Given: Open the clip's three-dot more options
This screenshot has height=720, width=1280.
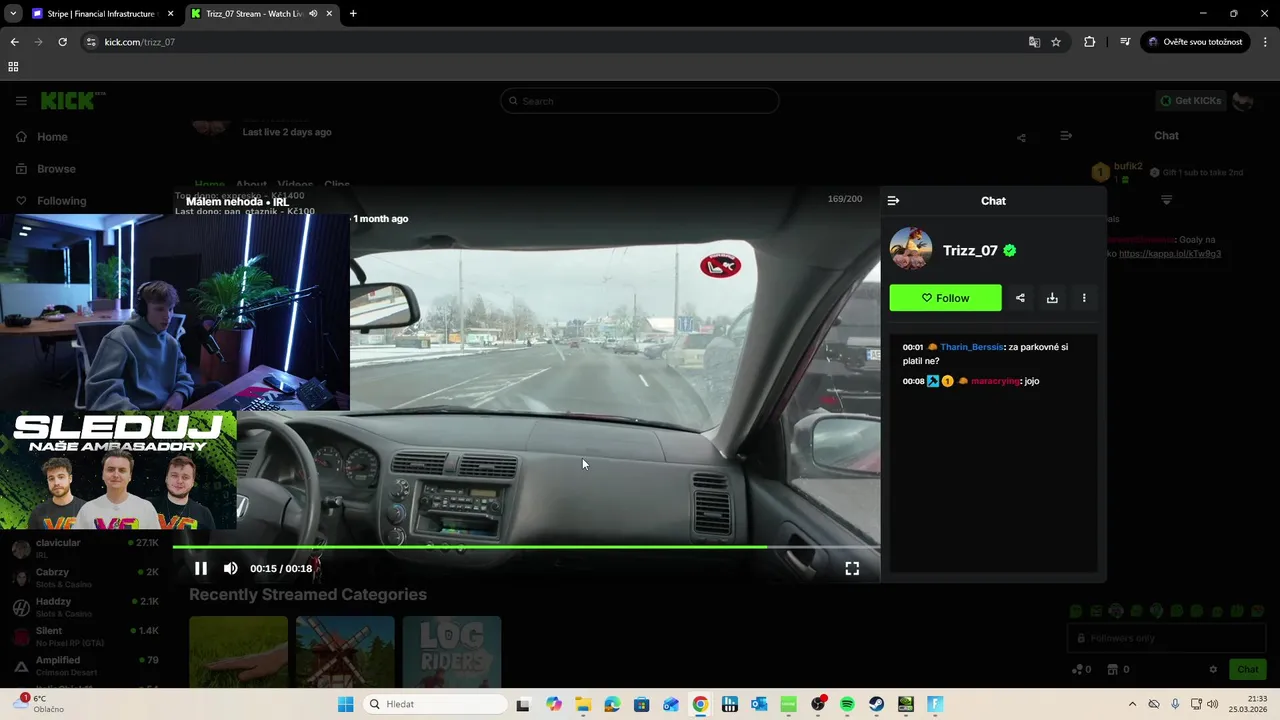Looking at the screenshot, I should click(1084, 298).
